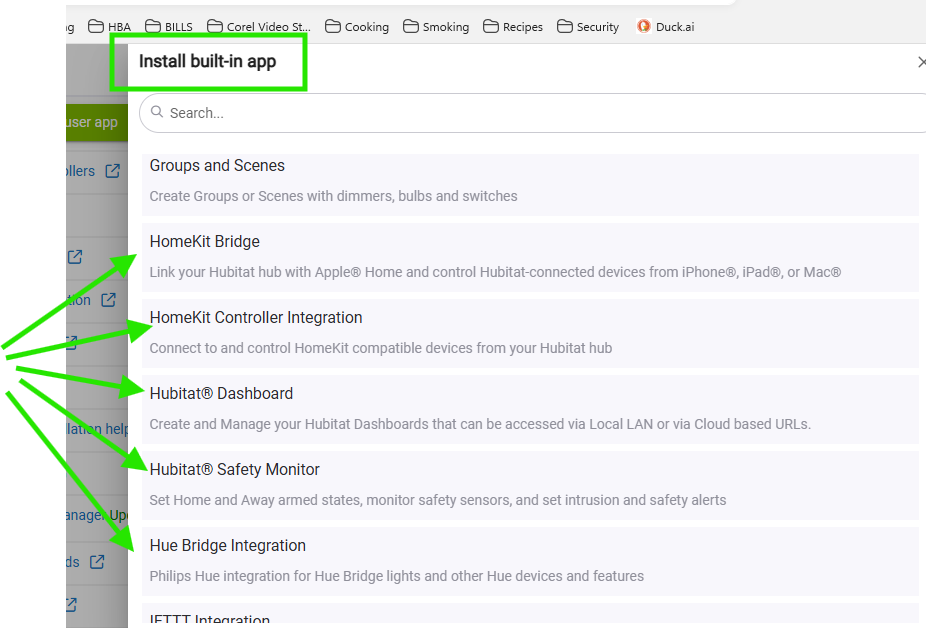This screenshot has width=926, height=628.
Task: Expand the Corel Video St... bookmarks folder
Action: click(259, 27)
